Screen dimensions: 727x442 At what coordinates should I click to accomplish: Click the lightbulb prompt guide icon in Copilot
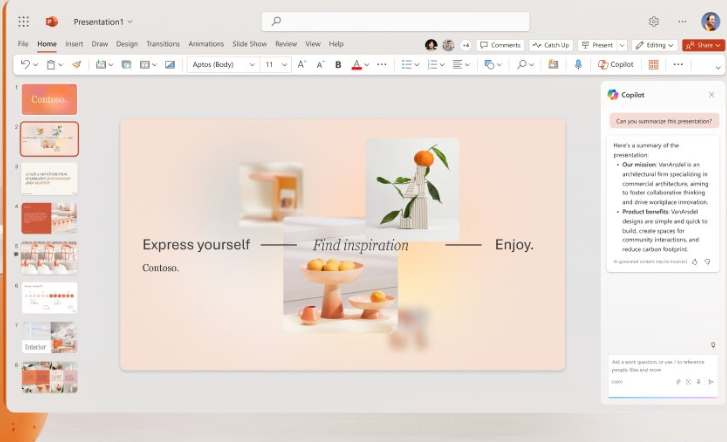pos(713,345)
